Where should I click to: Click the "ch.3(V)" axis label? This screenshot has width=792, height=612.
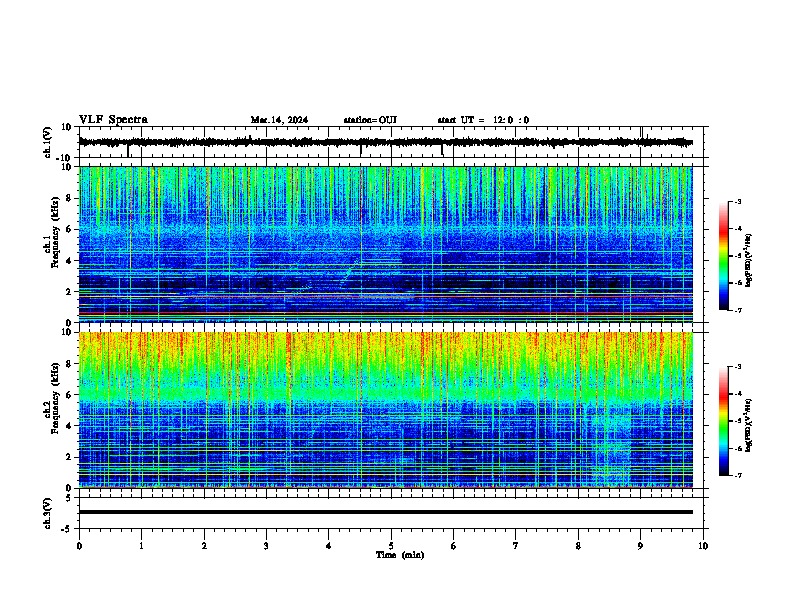(x=48, y=513)
